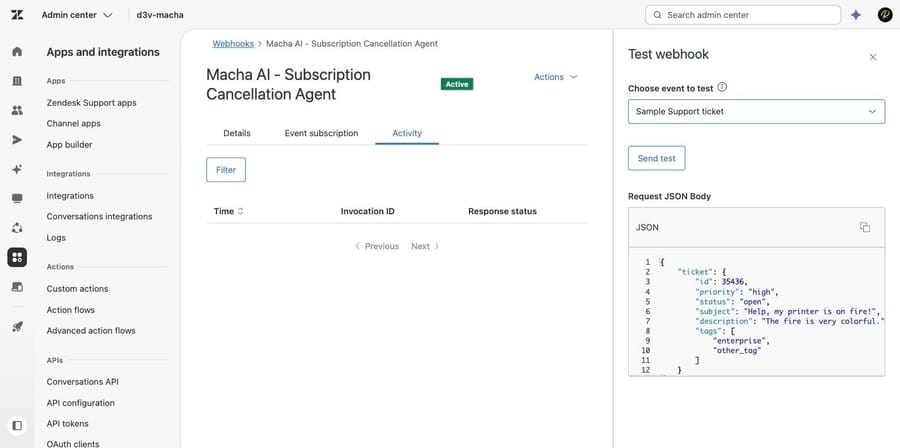
Task: Copy the JSON body with copy icon
Action: point(865,227)
